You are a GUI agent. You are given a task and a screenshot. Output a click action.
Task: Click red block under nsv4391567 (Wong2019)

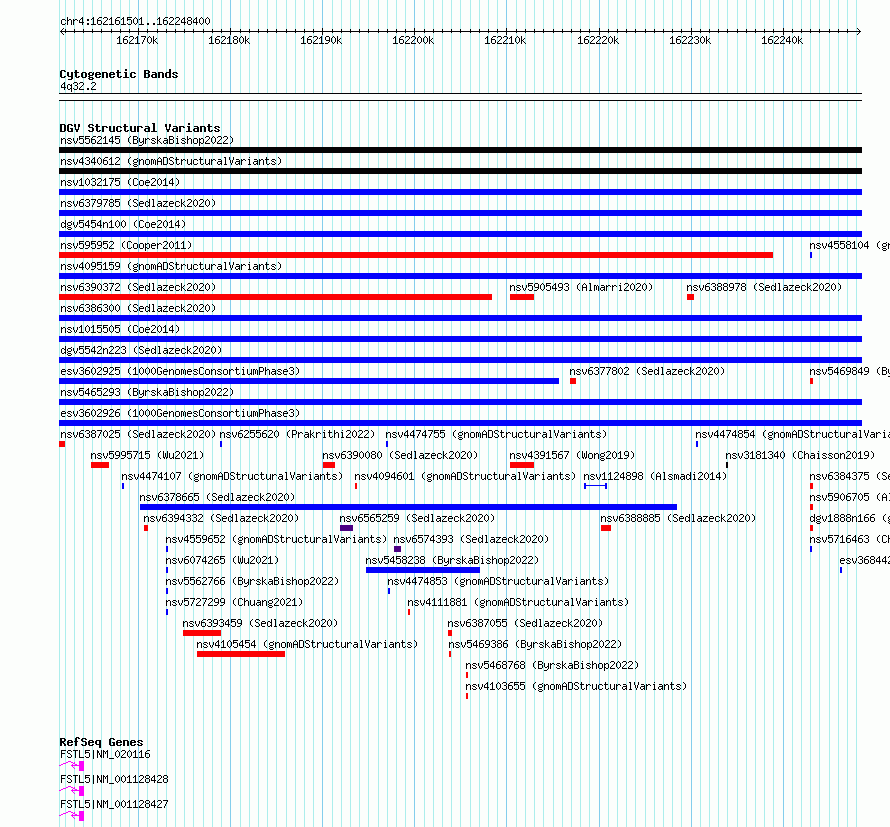522,465
